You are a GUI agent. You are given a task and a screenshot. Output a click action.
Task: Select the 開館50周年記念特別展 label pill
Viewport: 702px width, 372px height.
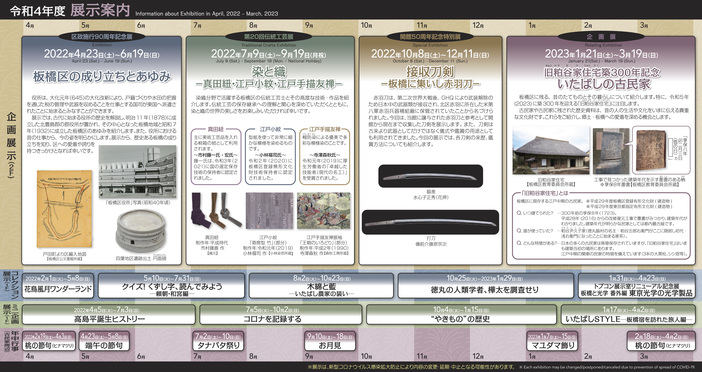(430, 36)
